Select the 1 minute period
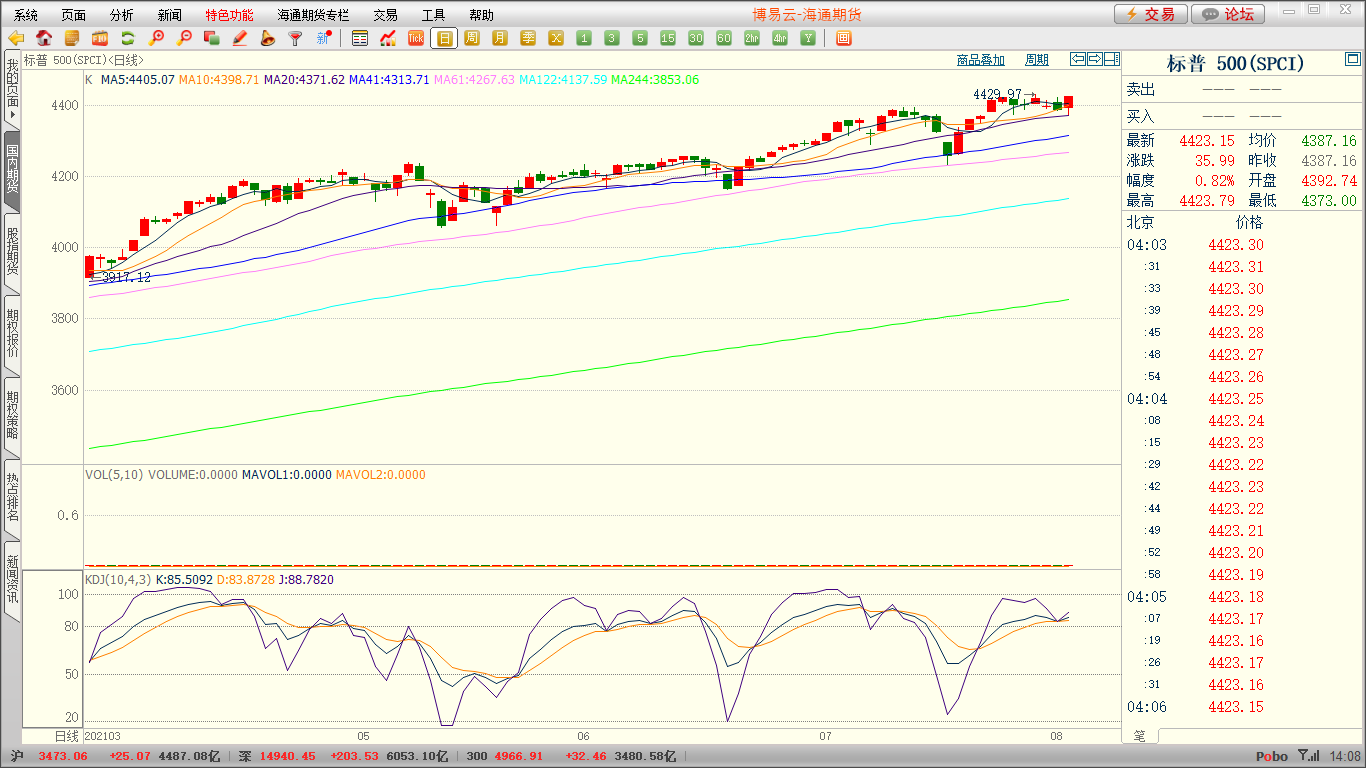 click(x=584, y=38)
